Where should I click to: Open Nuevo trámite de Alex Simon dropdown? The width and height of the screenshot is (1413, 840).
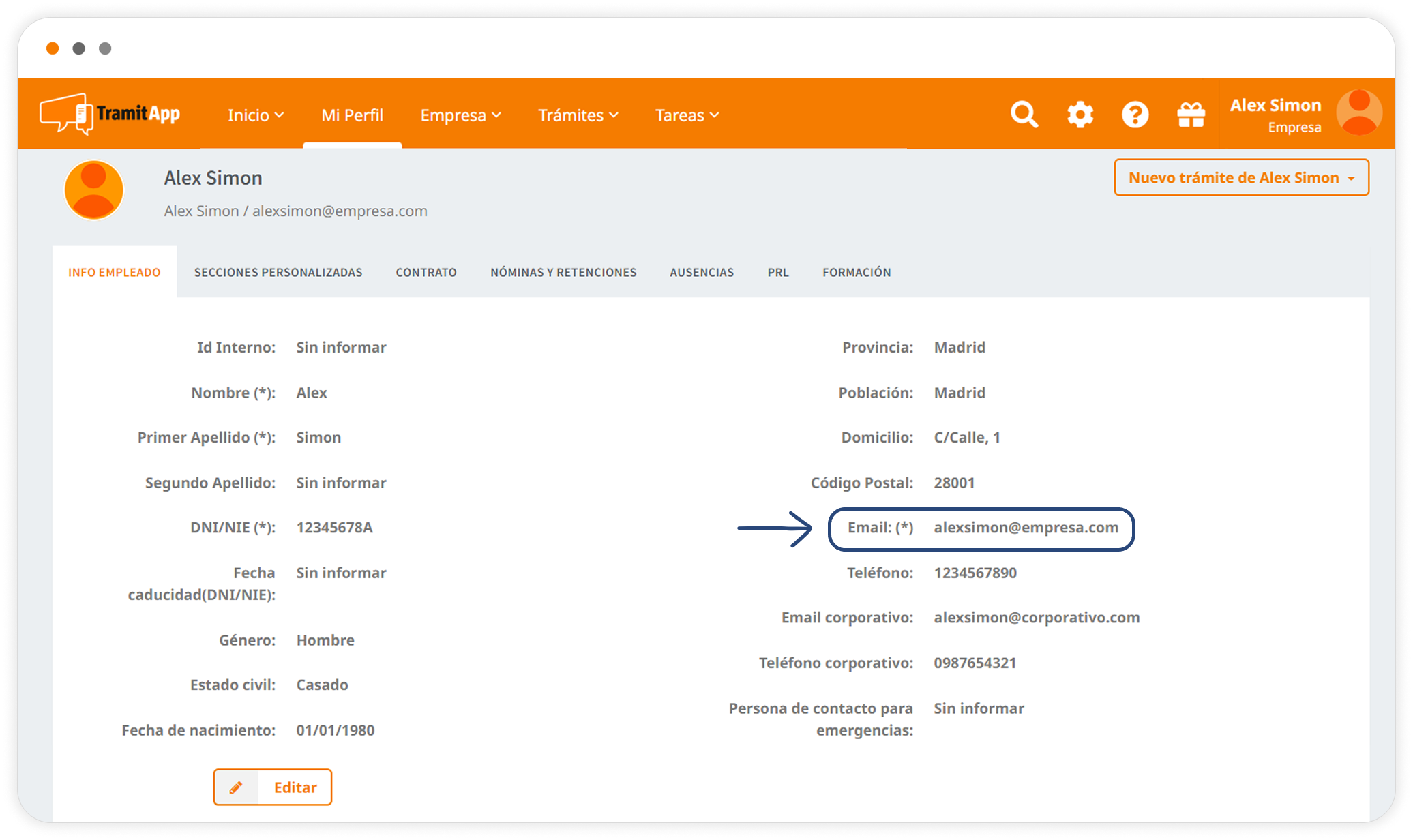point(1240,178)
